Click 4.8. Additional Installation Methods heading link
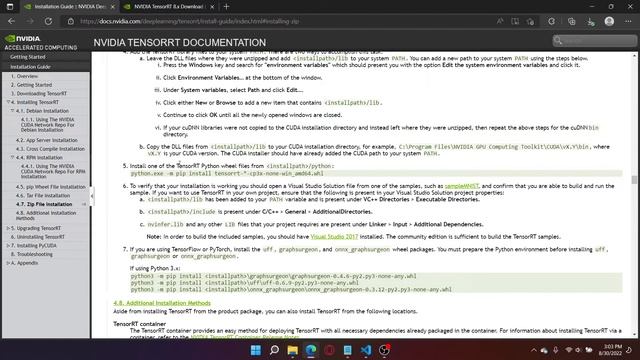640x360 pixels. tap(162, 303)
